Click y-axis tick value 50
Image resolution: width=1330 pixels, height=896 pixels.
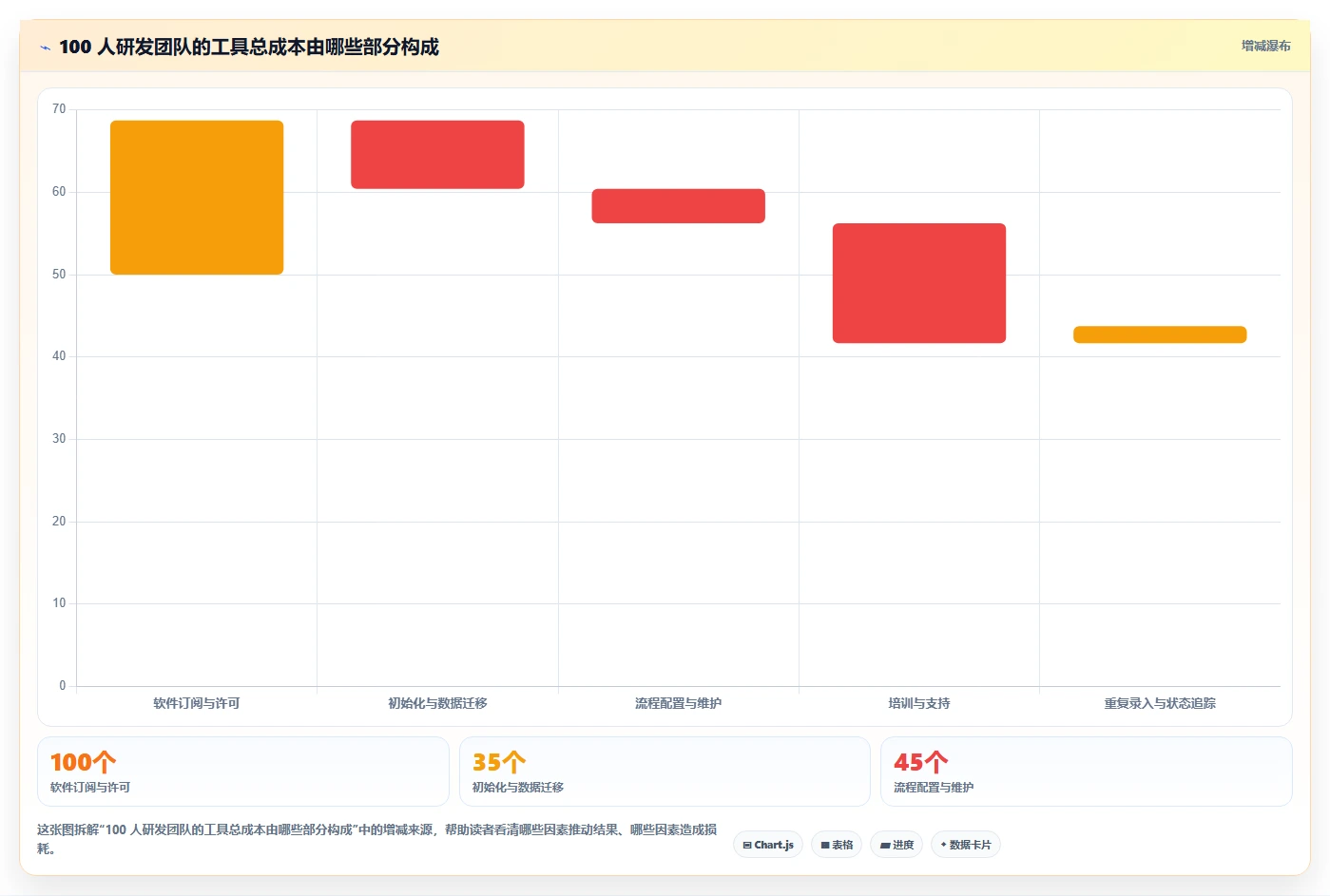(x=59, y=275)
